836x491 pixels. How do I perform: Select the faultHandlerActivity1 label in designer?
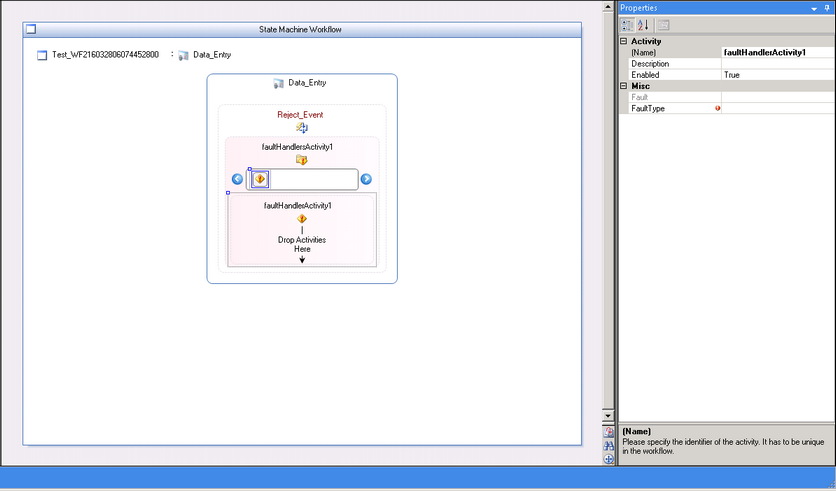(298, 205)
